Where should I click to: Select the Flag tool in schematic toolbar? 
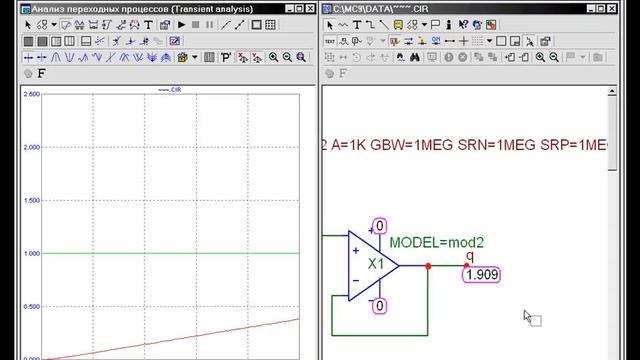435,25
